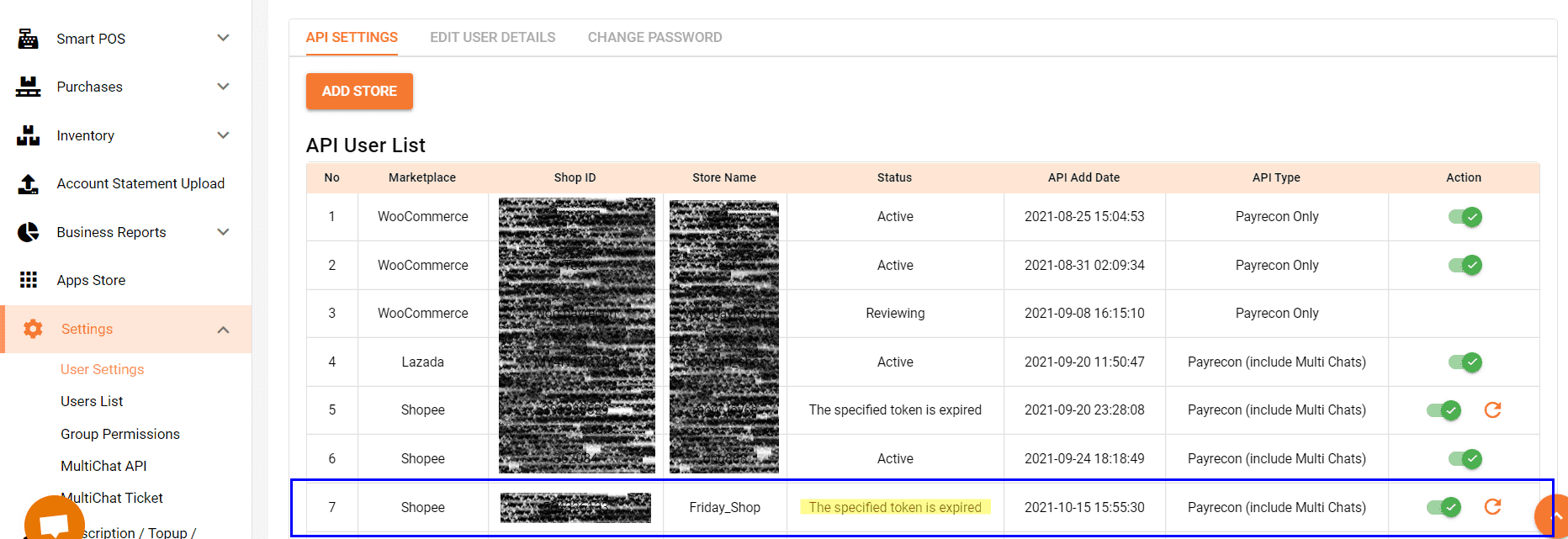Click the Store Name column header
This screenshot has width=1568, height=539.
(x=724, y=177)
